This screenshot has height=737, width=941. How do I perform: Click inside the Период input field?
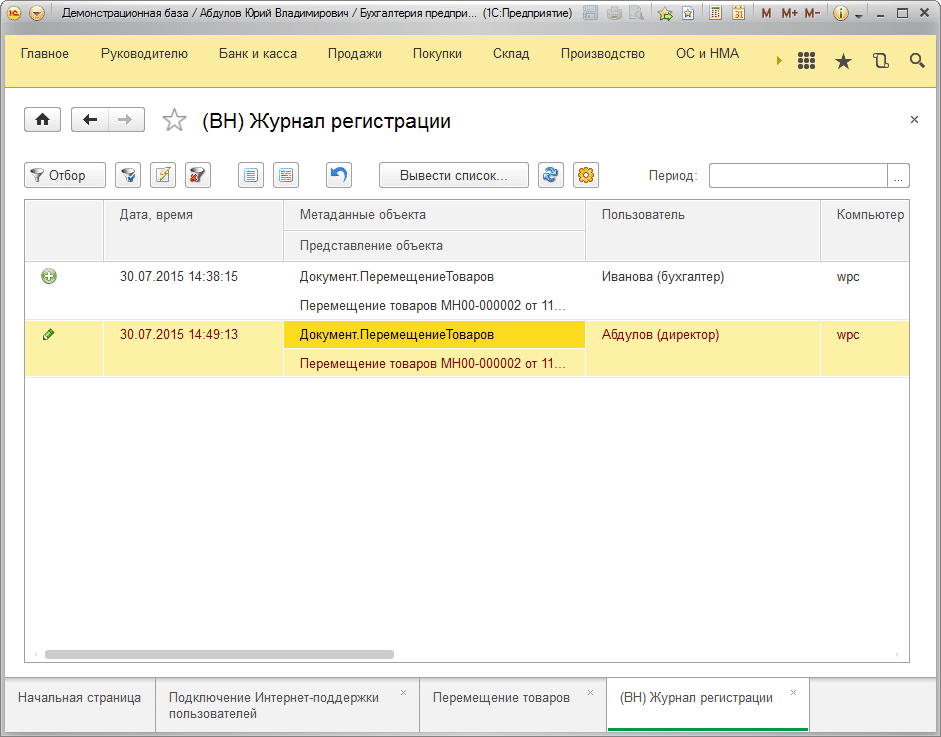point(797,176)
